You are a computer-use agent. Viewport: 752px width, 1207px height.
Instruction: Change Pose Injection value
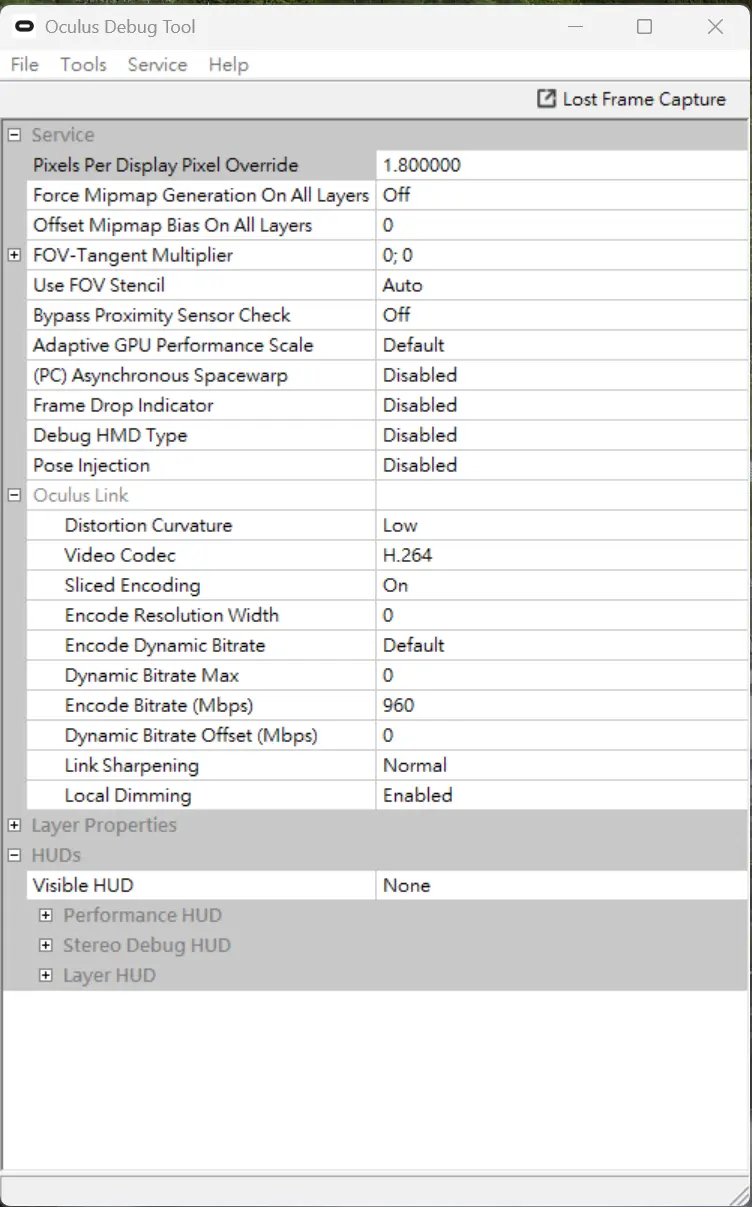pos(562,465)
